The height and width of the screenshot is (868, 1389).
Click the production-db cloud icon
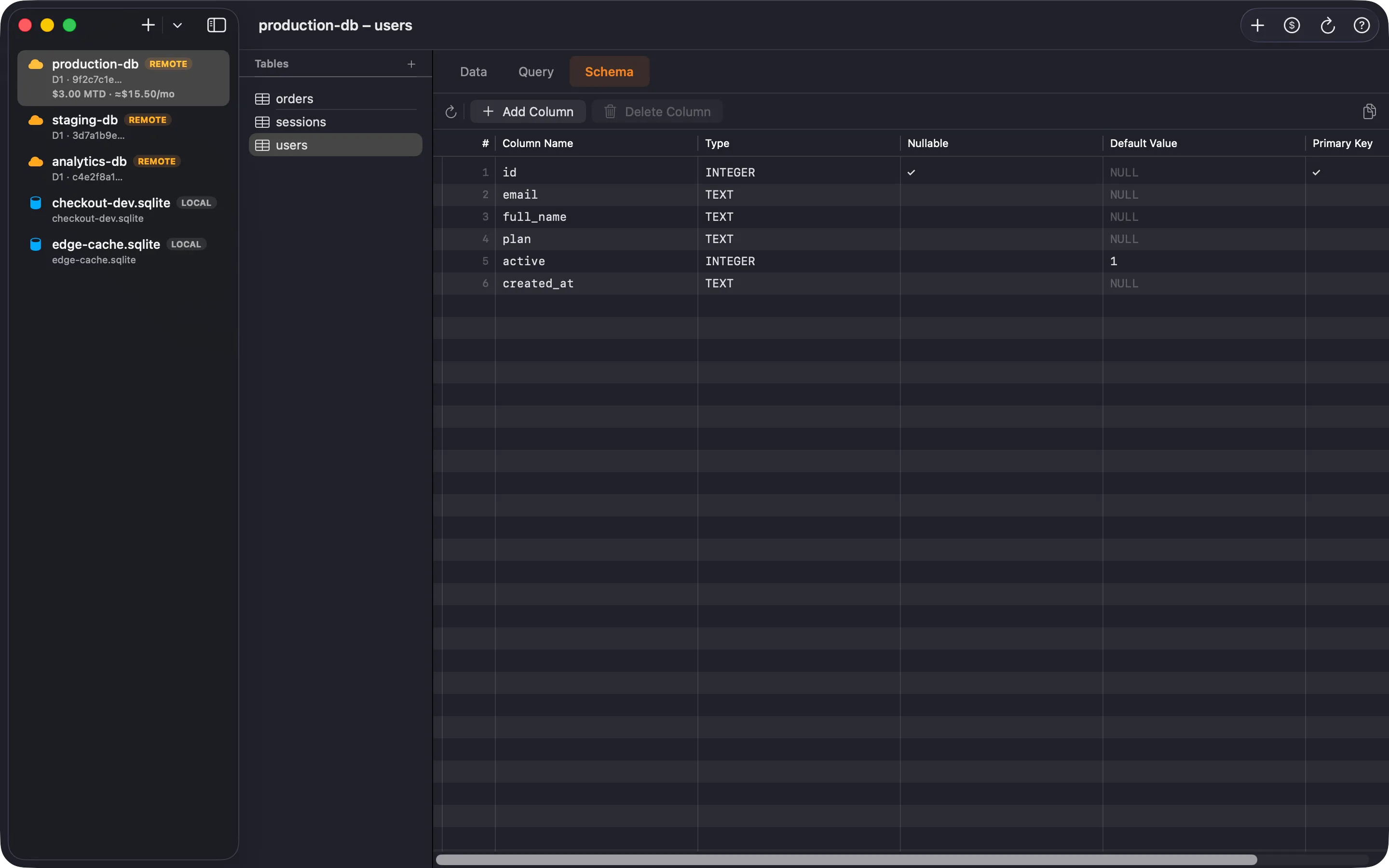tap(36, 64)
